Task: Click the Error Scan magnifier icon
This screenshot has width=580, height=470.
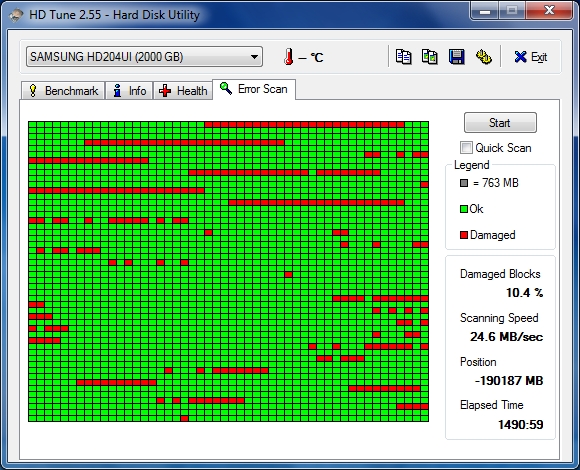Action: pos(226,88)
